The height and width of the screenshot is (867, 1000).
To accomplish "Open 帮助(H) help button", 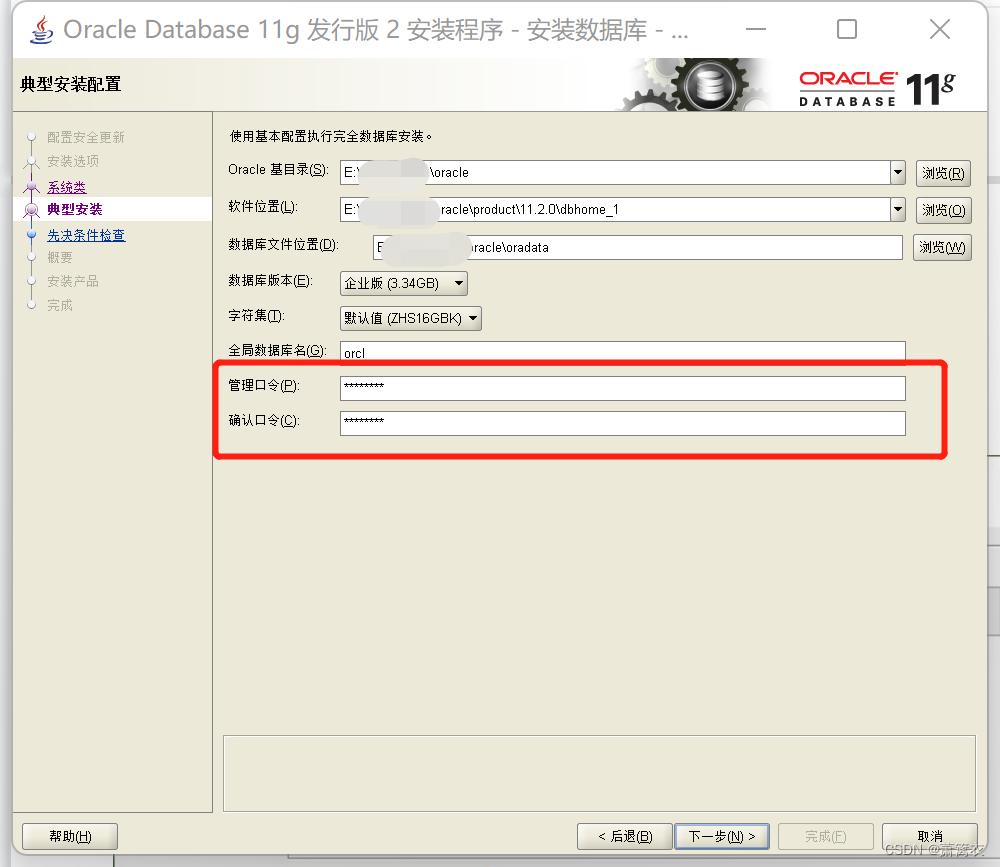I will (70, 836).
